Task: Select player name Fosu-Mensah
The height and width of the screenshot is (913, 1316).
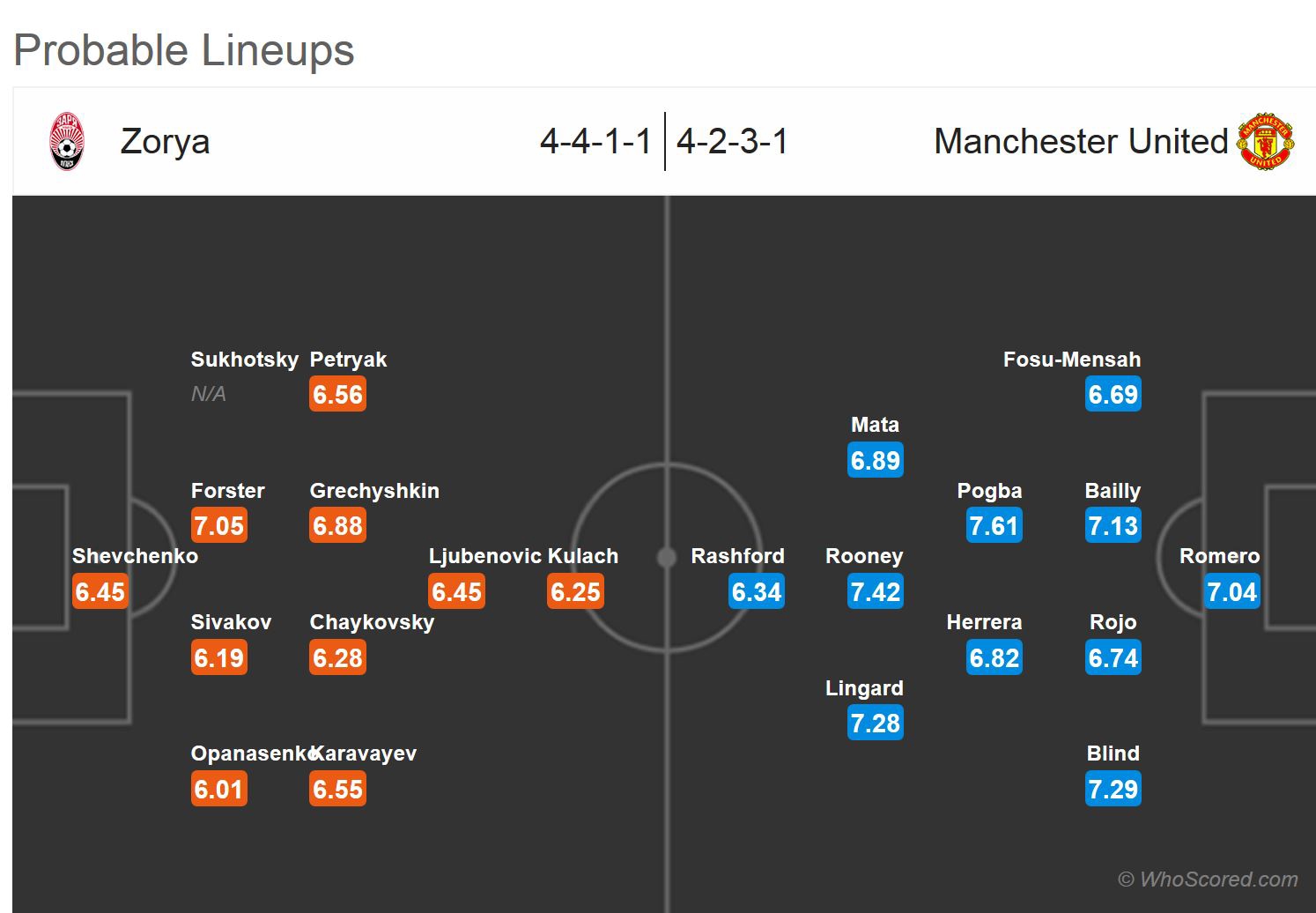Action: (1071, 360)
